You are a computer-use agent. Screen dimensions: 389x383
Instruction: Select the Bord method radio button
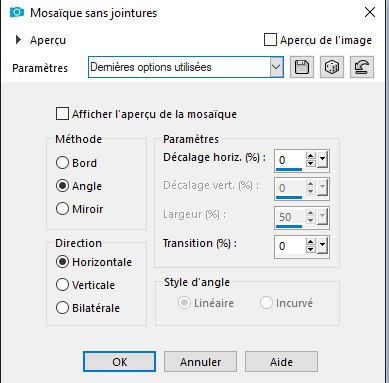click(x=62, y=163)
